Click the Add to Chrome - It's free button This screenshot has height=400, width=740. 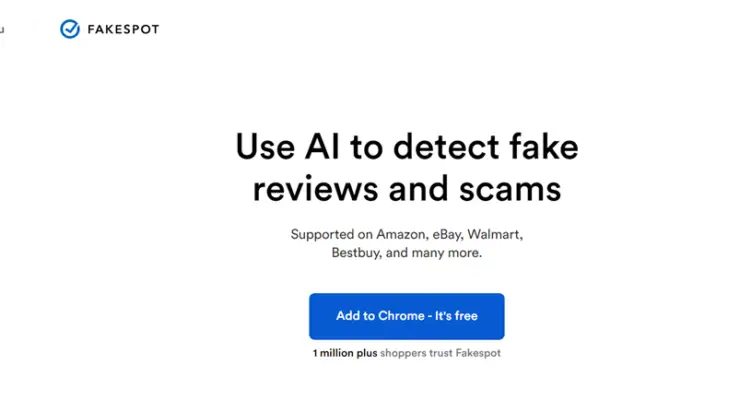407,316
